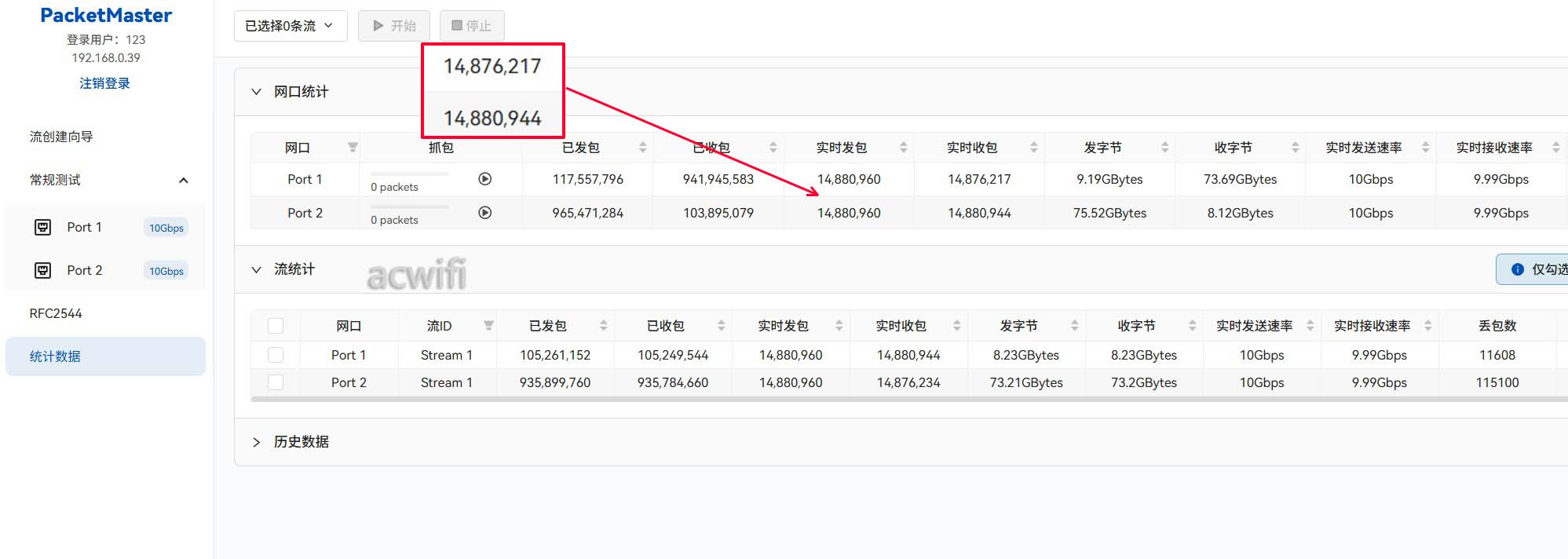Click filter icon in 流ID column header

(x=488, y=326)
